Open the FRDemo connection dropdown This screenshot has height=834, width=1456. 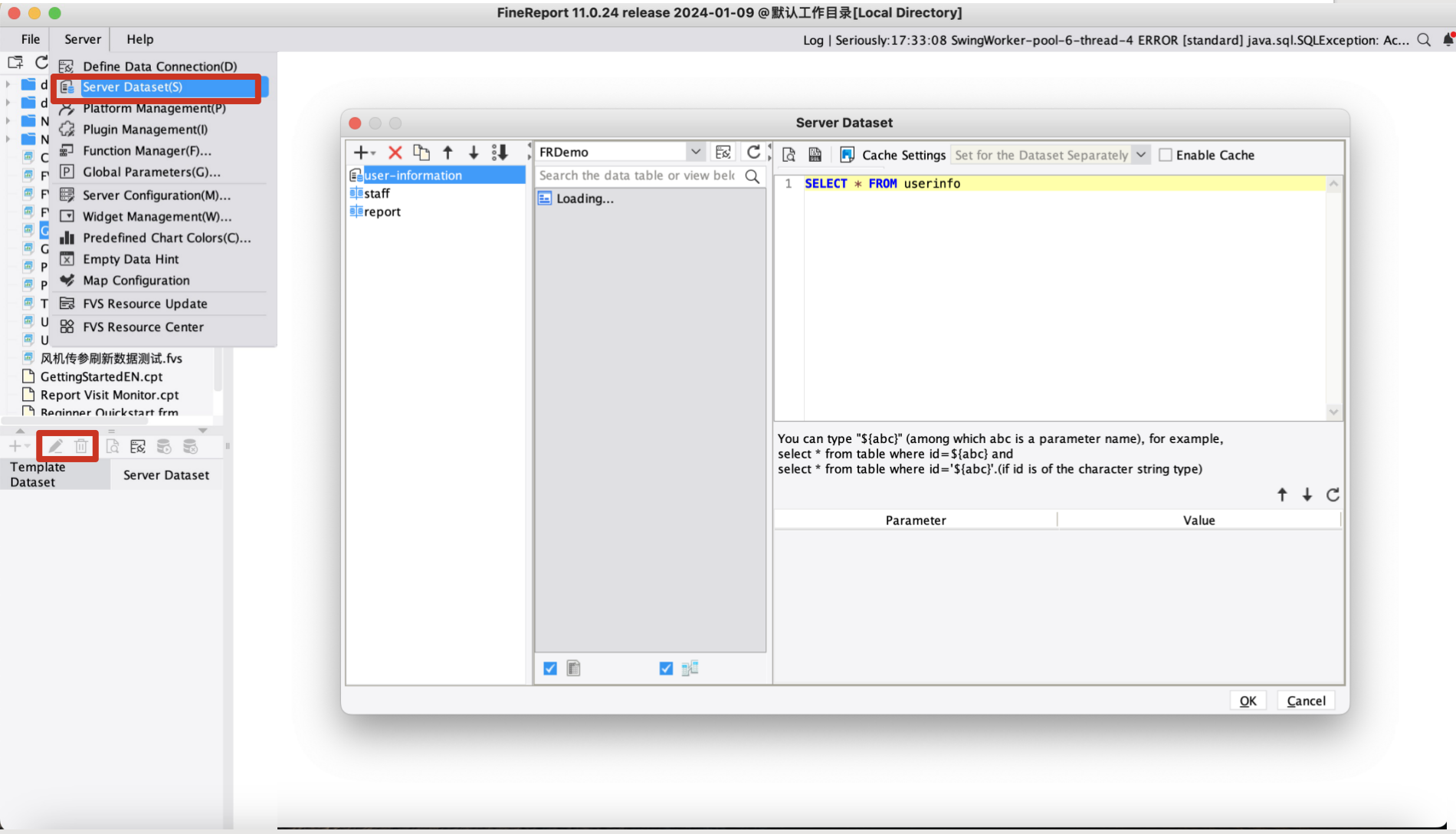pos(694,151)
